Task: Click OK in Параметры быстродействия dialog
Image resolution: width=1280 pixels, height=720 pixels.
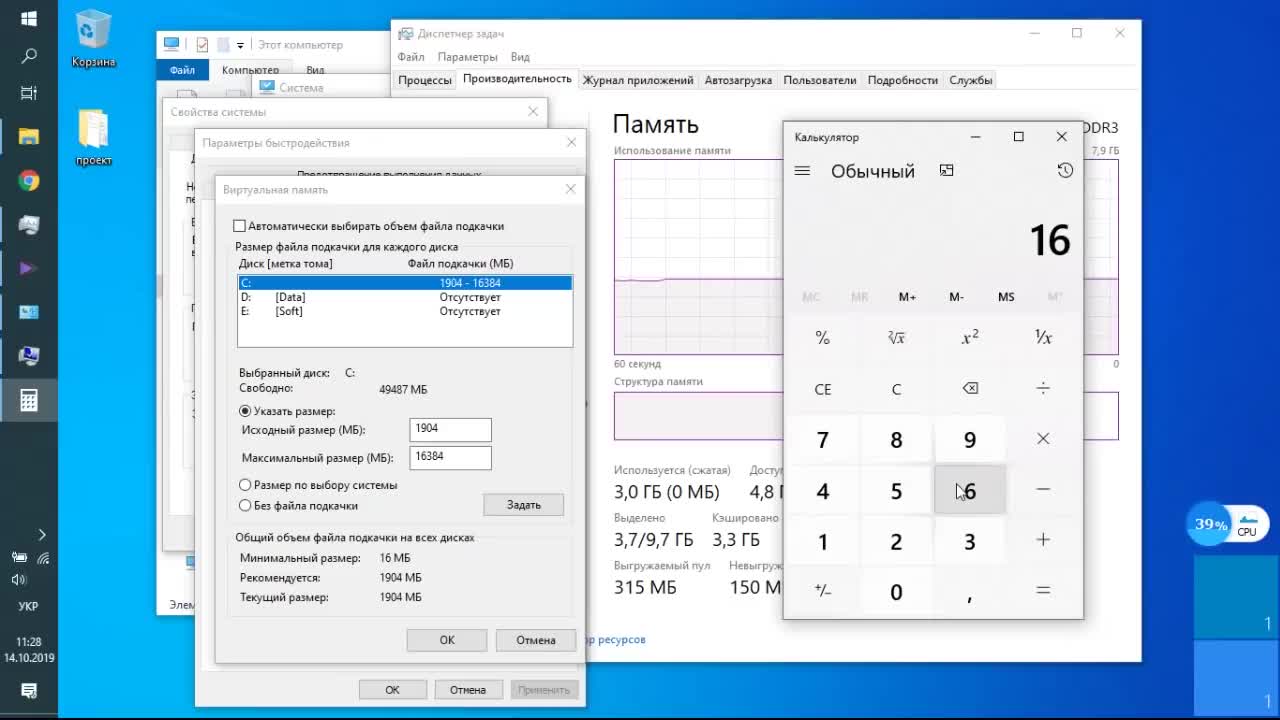Action: pos(392,690)
